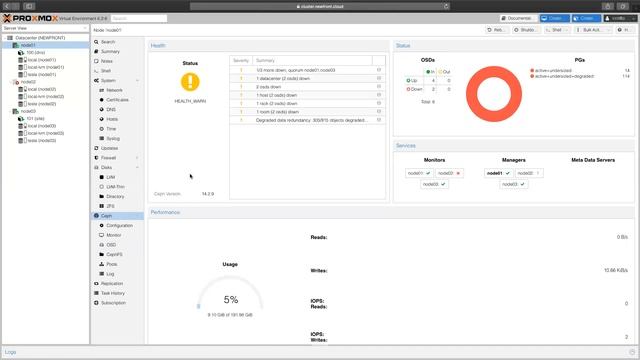
Task: Open the browser share icon
Action: coord(607,6)
